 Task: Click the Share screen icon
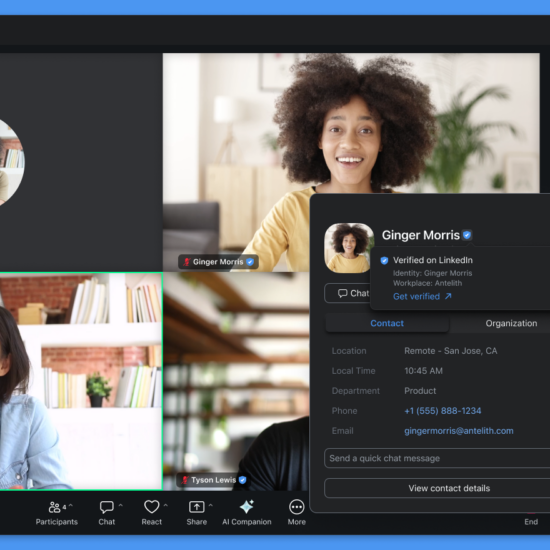pos(196,507)
